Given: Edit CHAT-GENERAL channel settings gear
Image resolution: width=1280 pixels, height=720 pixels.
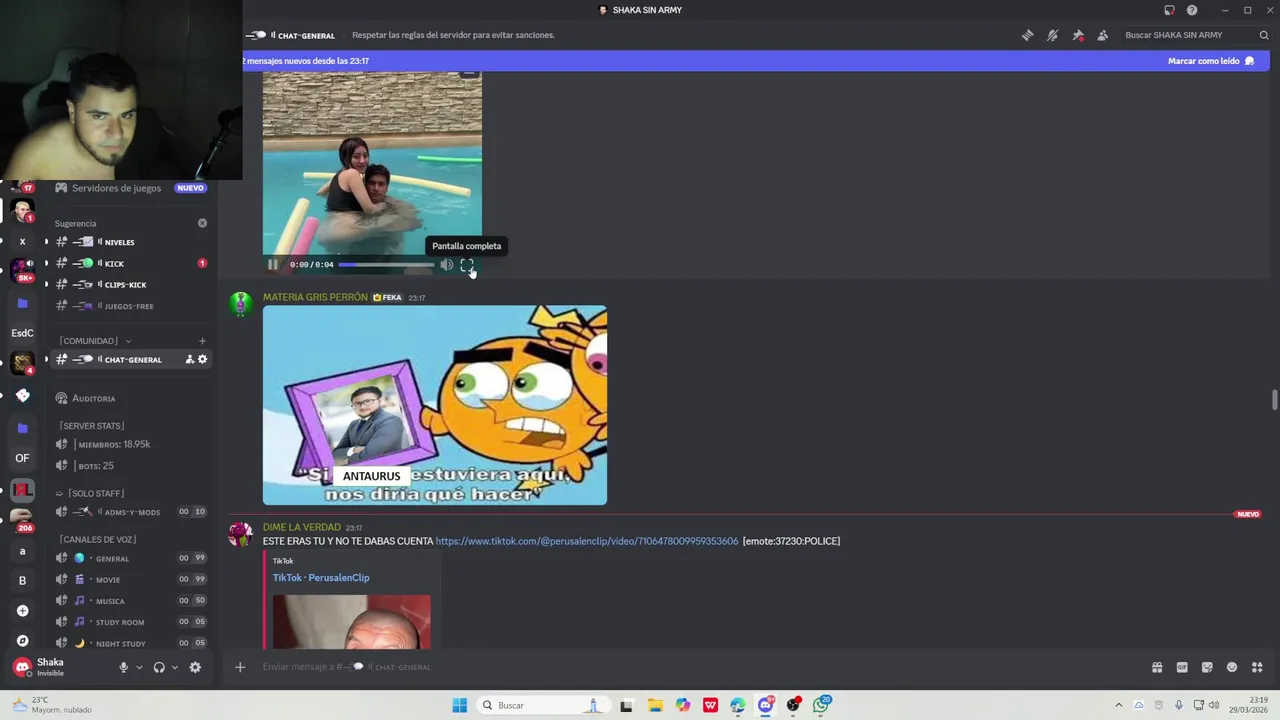Looking at the screenshot, I should (x=202, y=359).
